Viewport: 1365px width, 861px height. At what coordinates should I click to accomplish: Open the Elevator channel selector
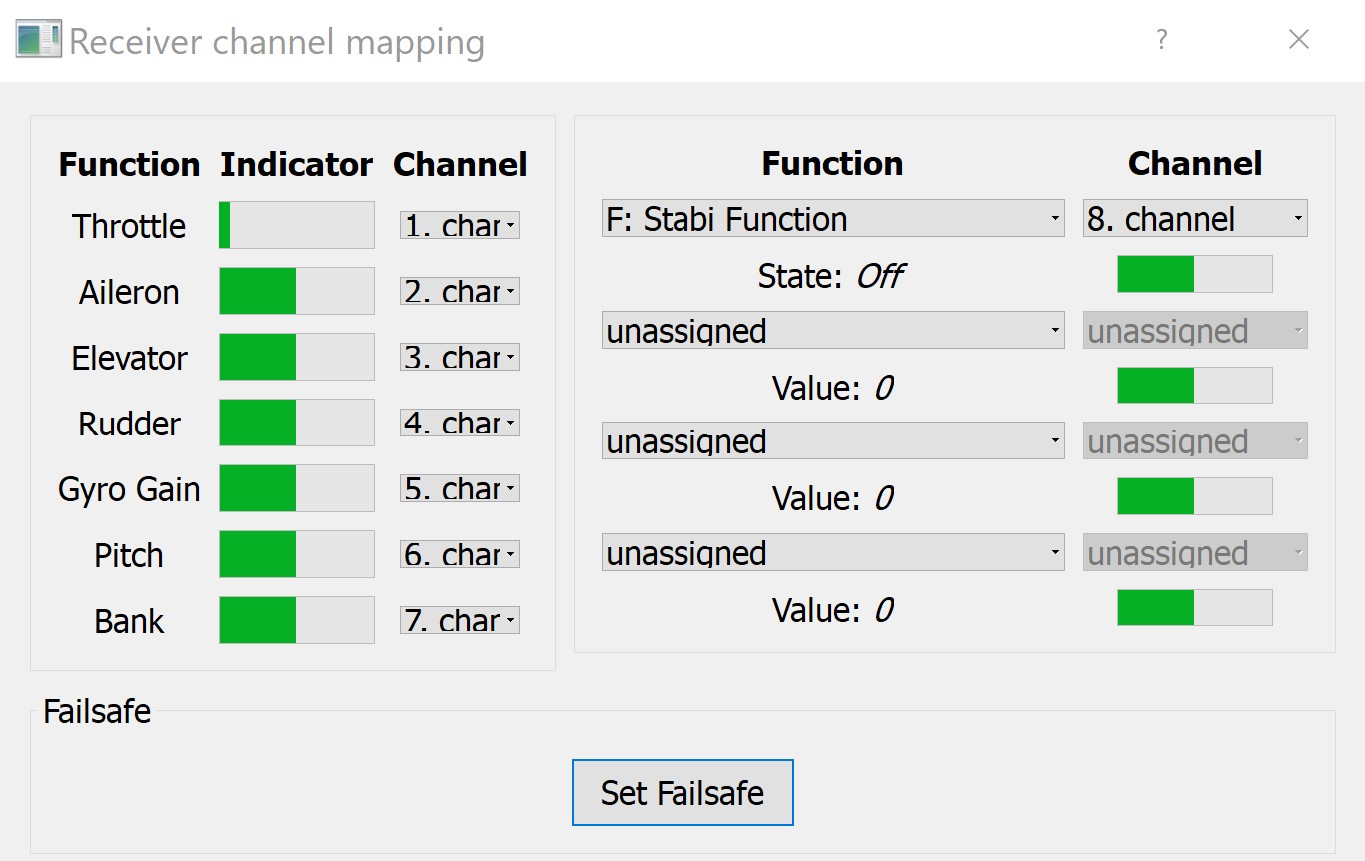[460, 358]
